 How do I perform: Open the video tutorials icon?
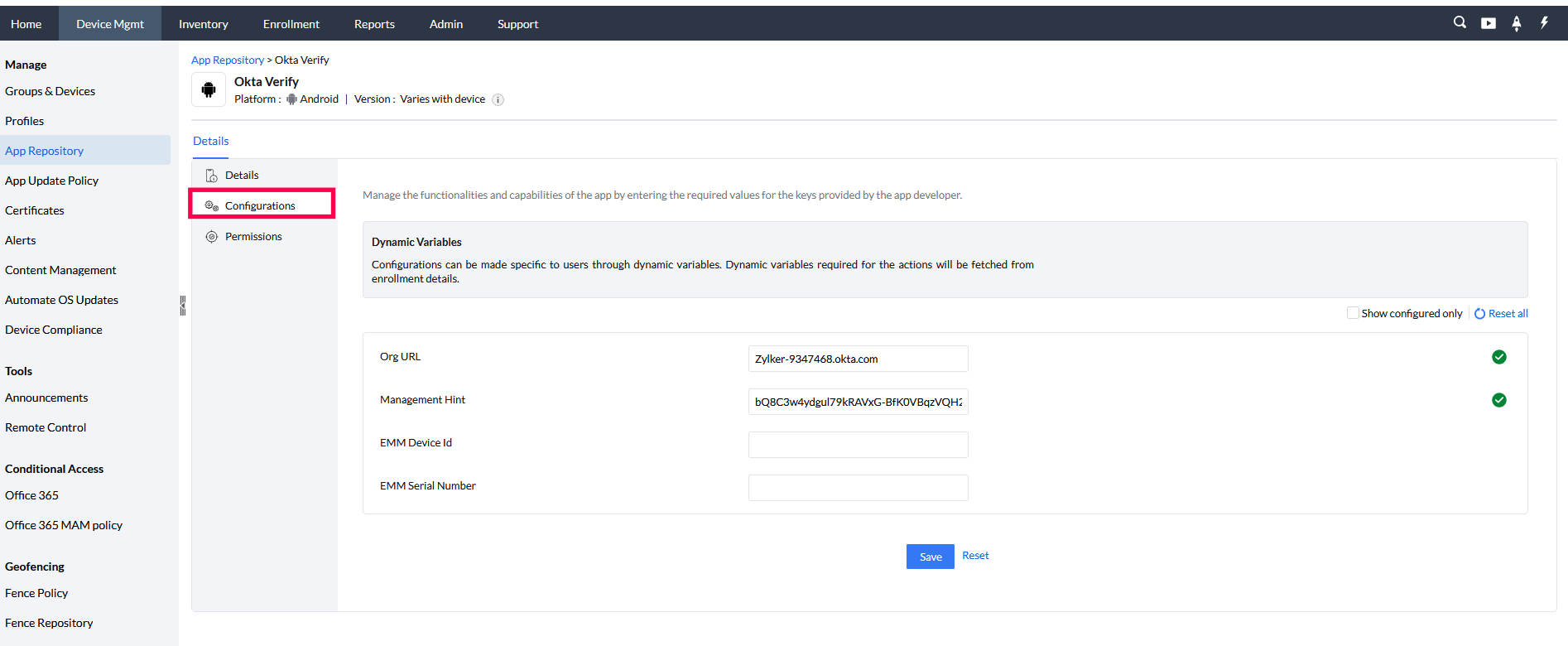[1489, 23]
